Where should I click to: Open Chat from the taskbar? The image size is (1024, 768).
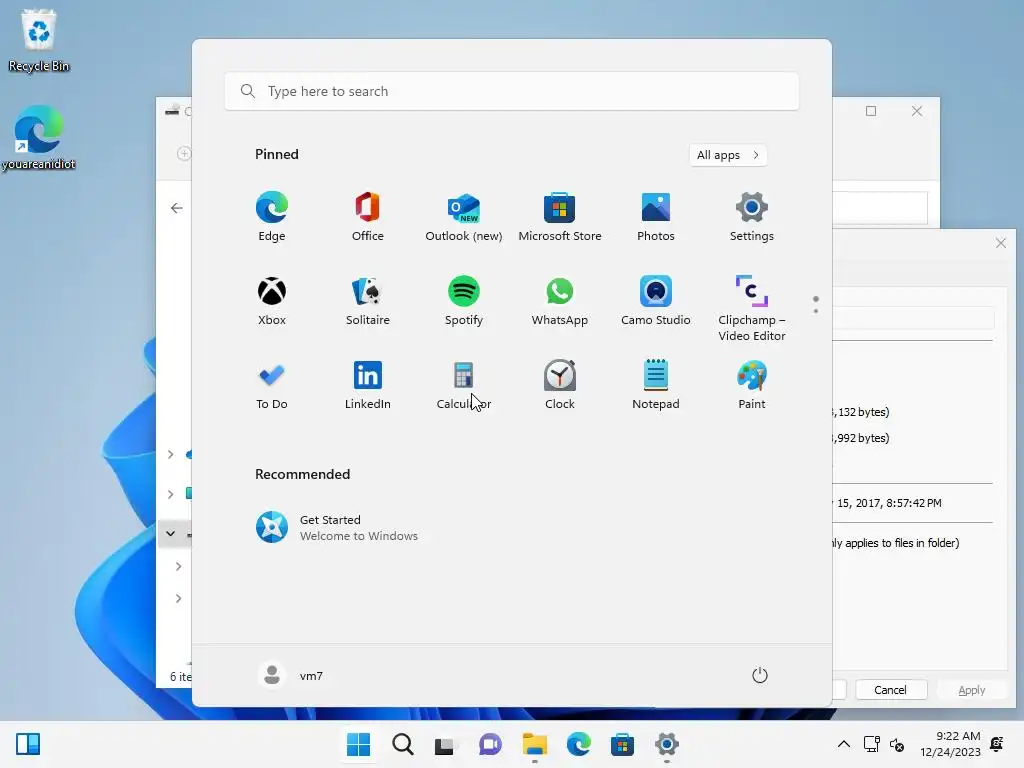(x=490, y=744)
